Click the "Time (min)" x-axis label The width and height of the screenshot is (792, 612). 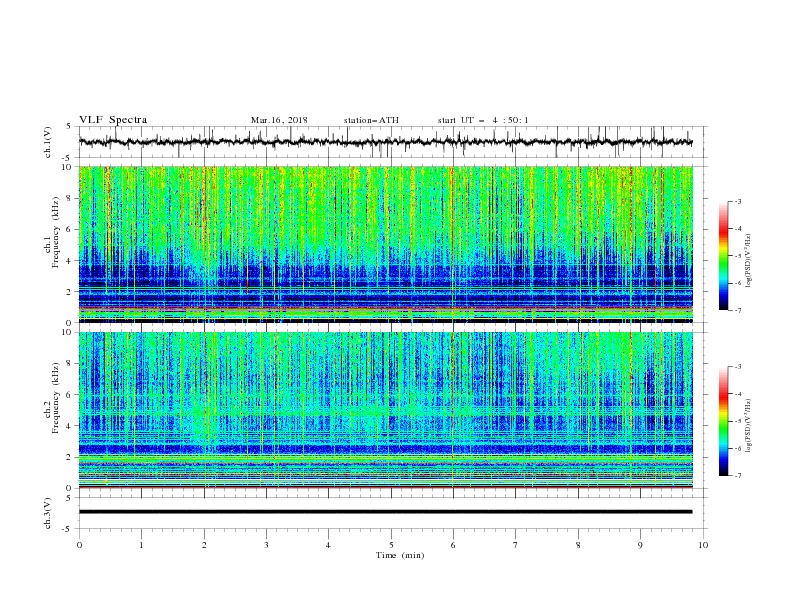[x=400, y=555]
